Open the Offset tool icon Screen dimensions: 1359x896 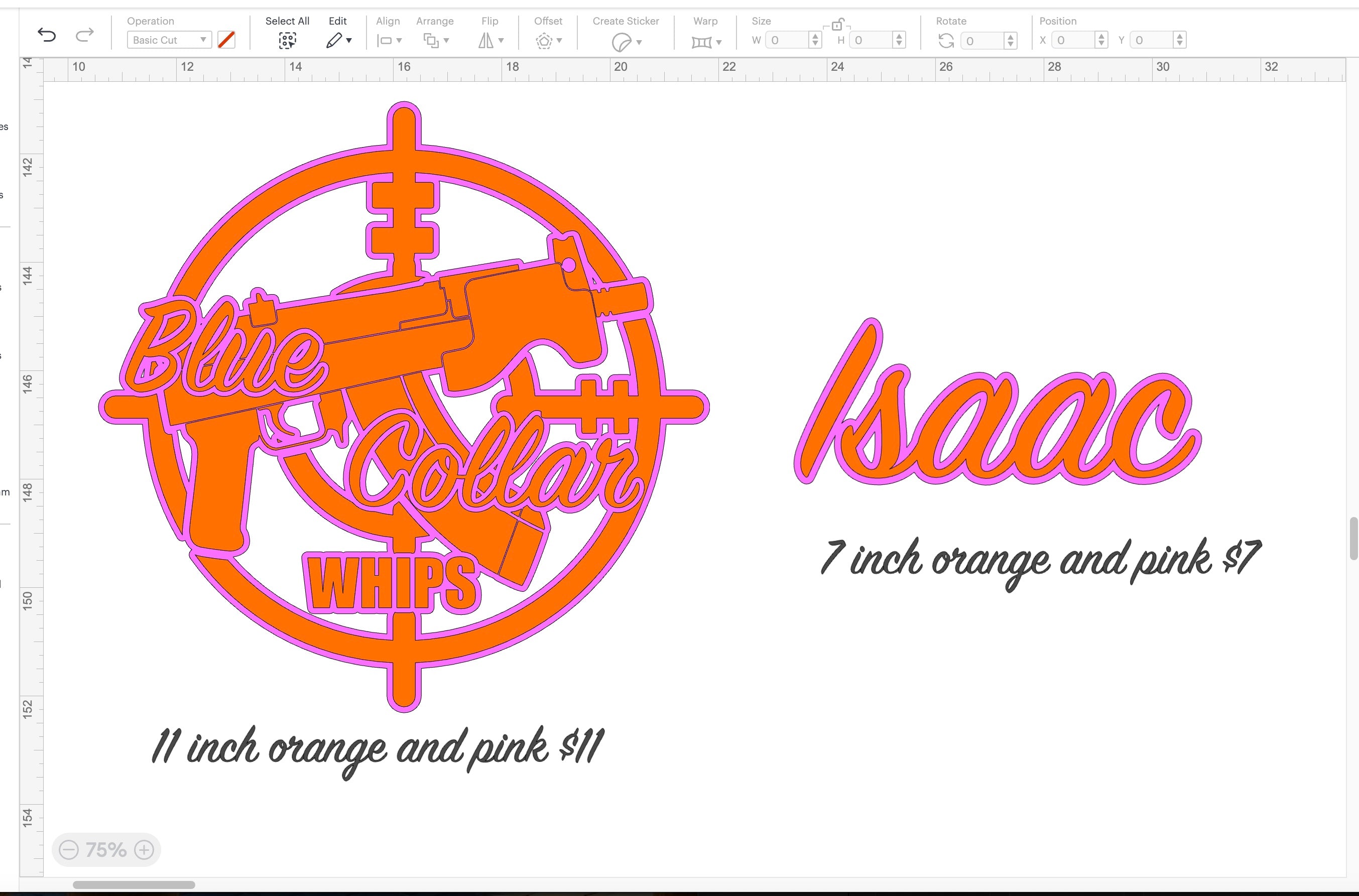[545, 41]
